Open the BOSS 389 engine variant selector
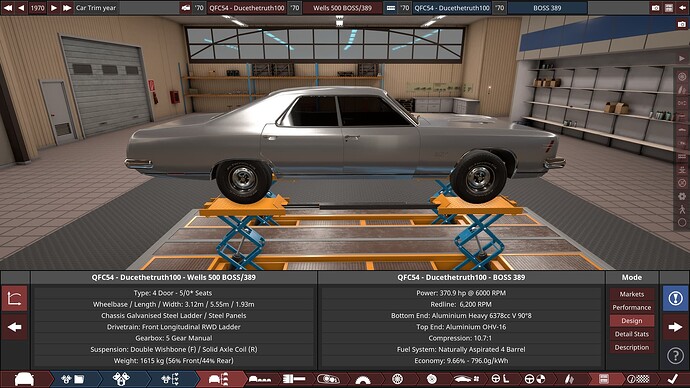 click(547, 8)
